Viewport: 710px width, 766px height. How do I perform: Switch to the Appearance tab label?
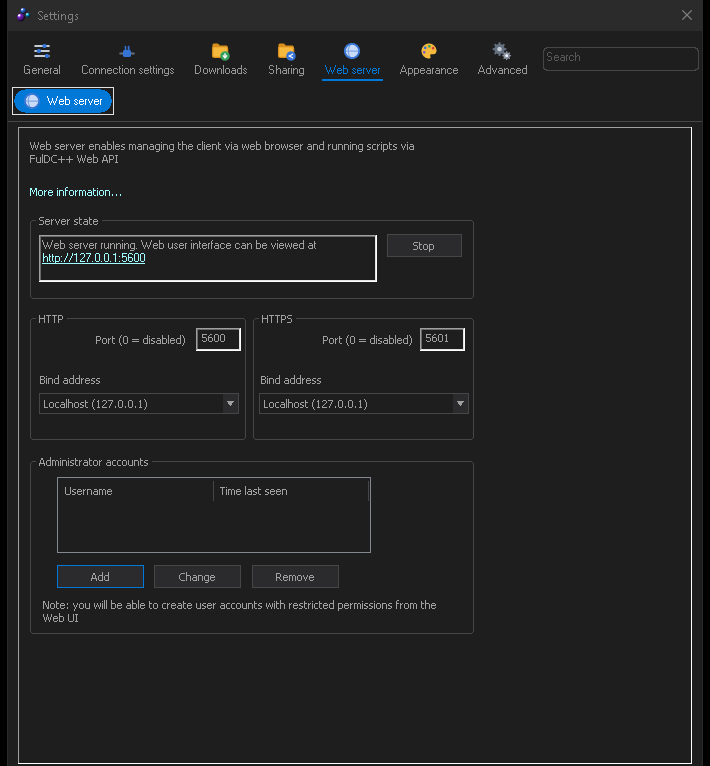point(429,70)
